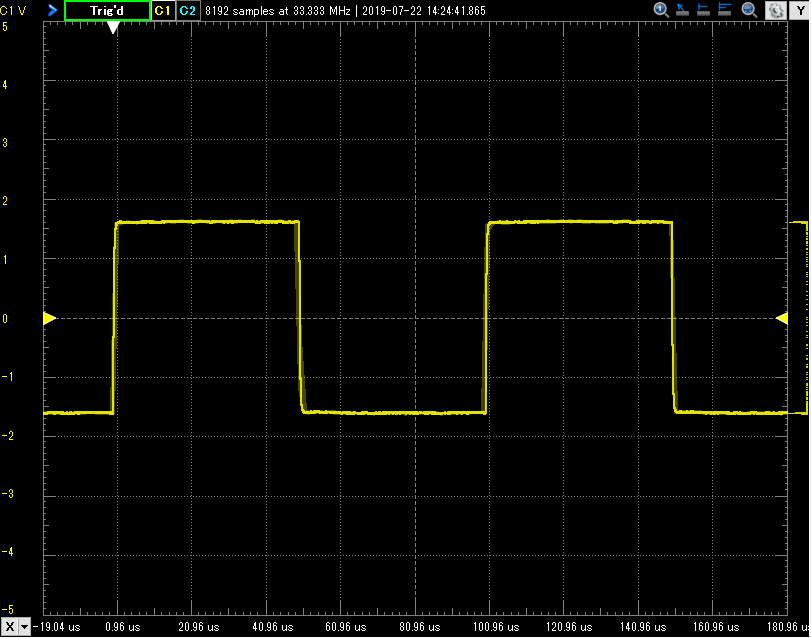Click the 120.96 us time axis label
Screen dimensions: 811x638
click(x=569, y=627)
